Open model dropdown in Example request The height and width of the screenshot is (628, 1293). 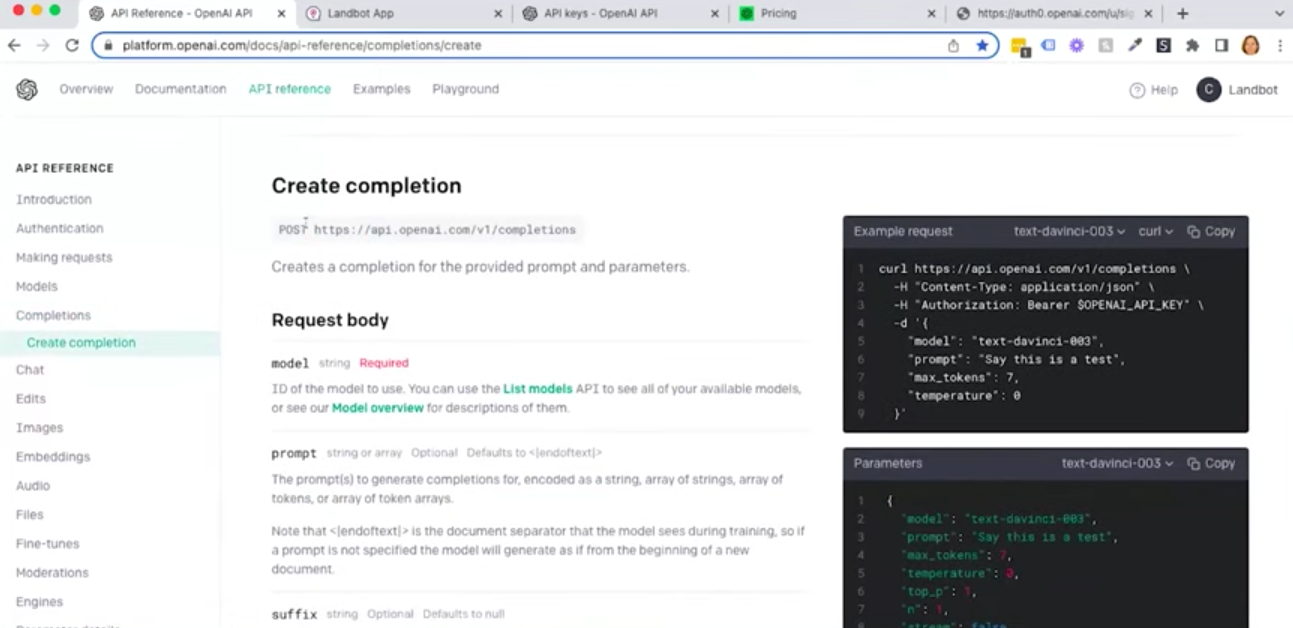coord(1069,231)
